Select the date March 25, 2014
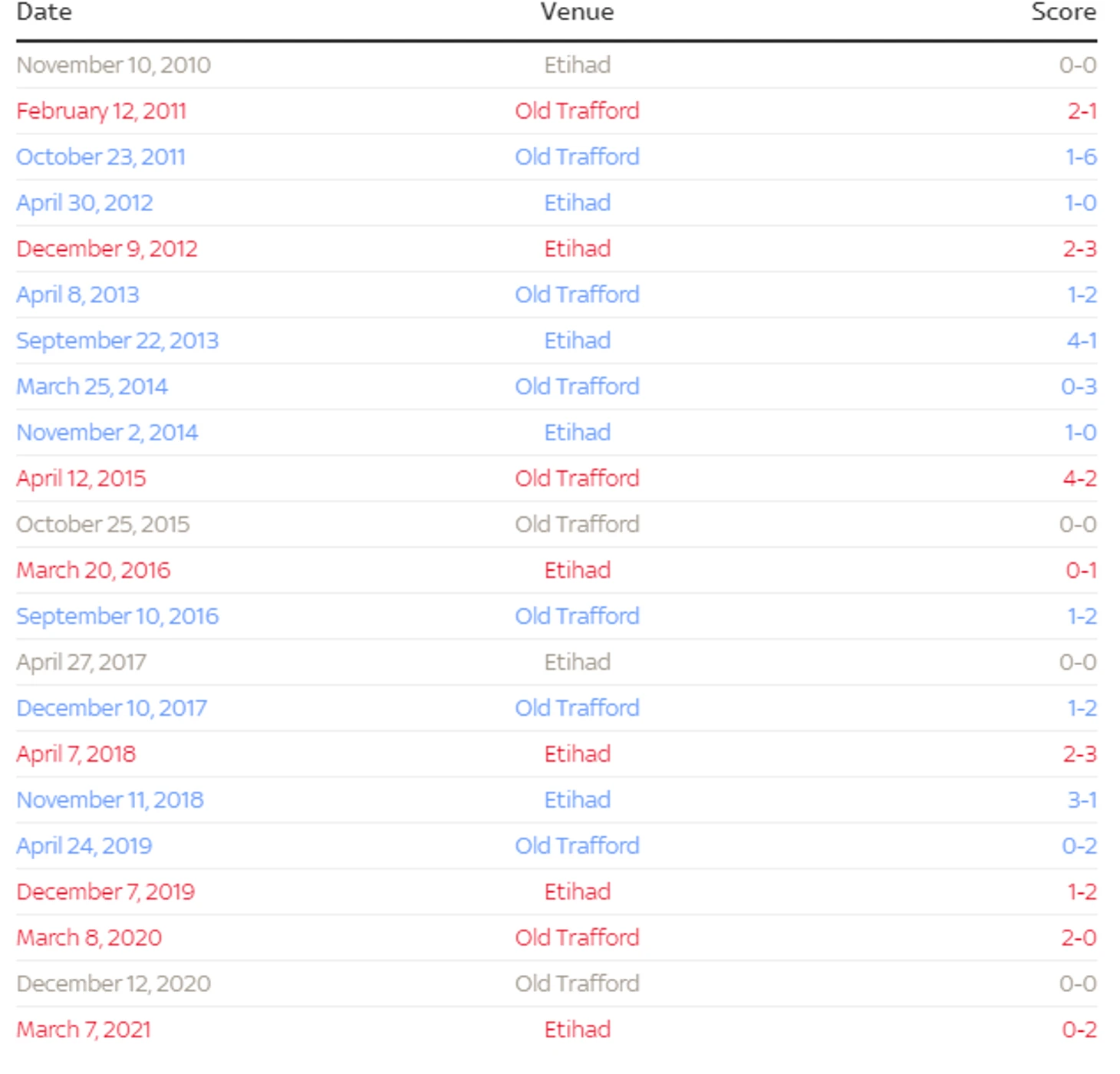This screenshot has height=1074, width=1120. coord(92,387)
